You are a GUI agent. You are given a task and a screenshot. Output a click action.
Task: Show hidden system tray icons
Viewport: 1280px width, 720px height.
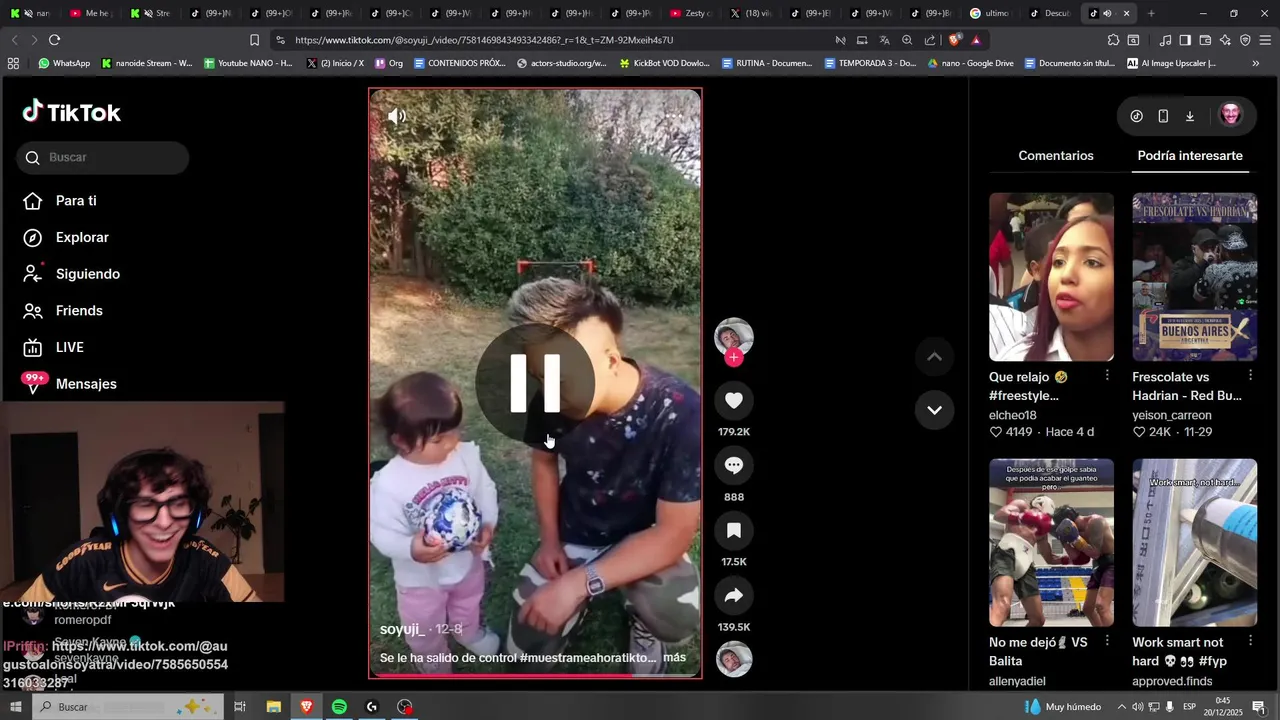coord(1121,707)
